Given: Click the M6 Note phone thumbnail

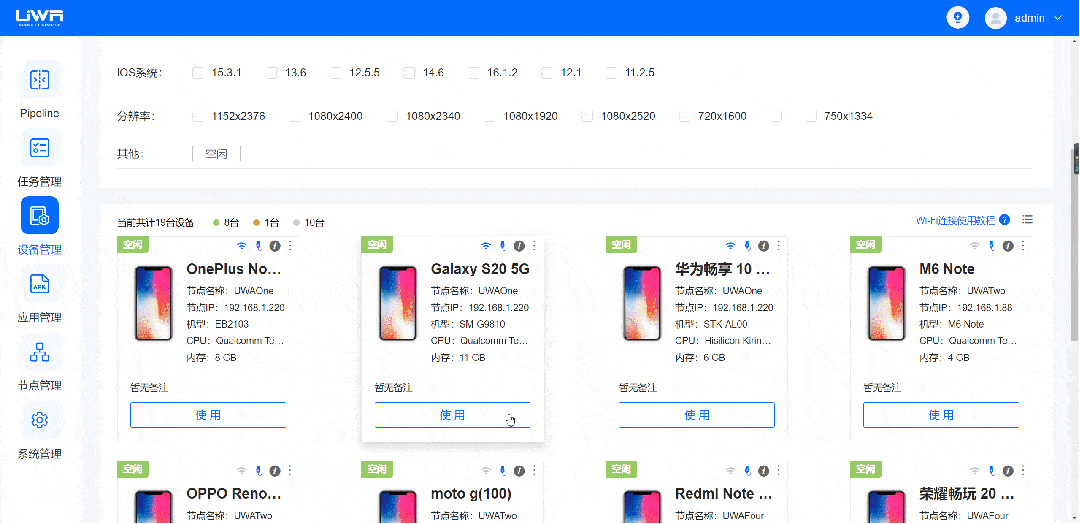Looking at the screenshot, I should point(886,303).
